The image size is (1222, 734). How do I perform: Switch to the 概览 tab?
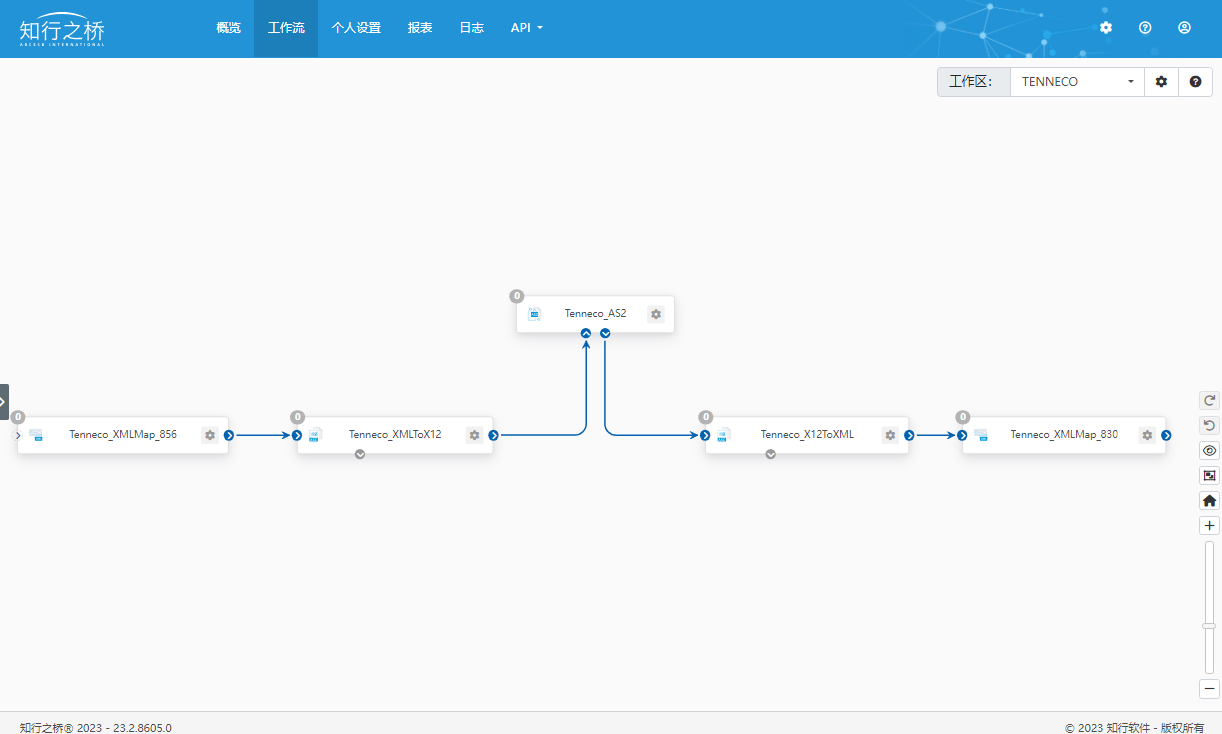pos(228,28)
